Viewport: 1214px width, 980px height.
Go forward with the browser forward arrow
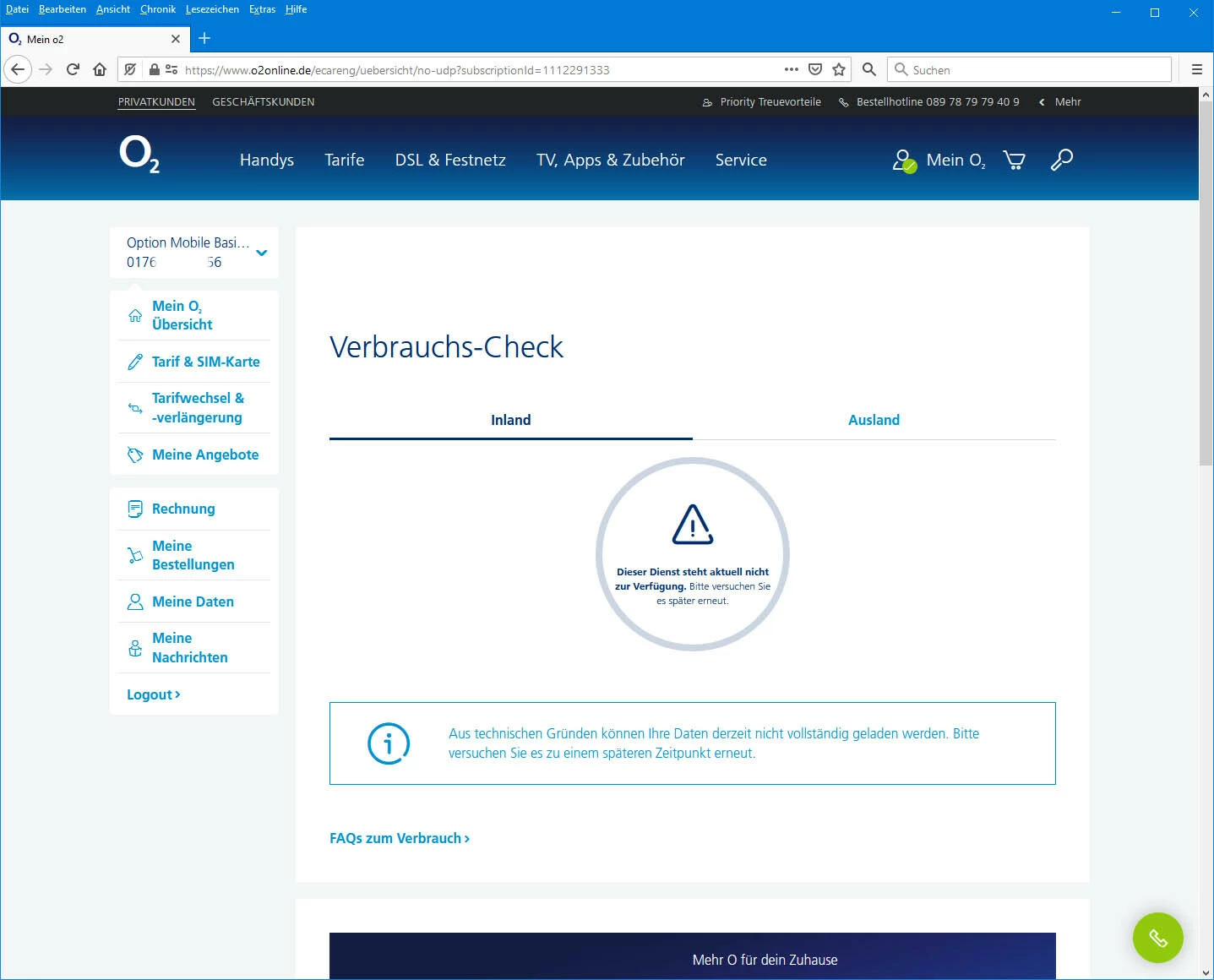point(46,69)
